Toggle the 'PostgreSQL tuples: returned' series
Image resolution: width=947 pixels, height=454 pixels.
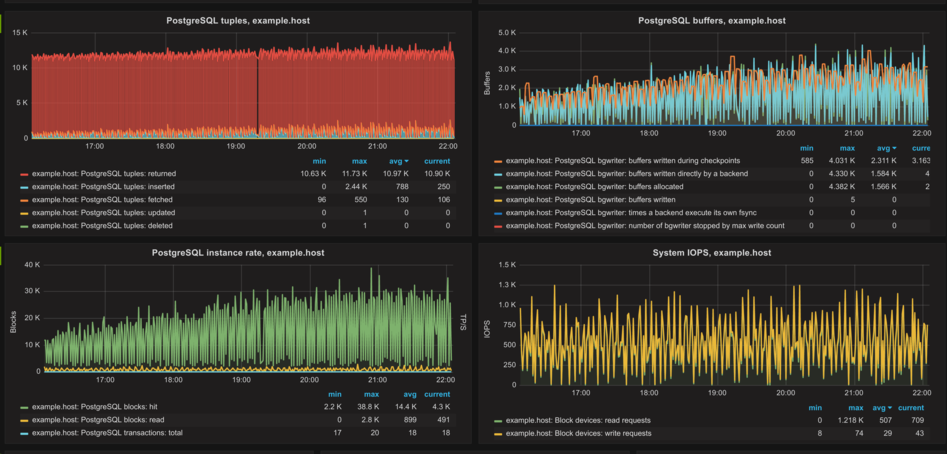[103, 174]
